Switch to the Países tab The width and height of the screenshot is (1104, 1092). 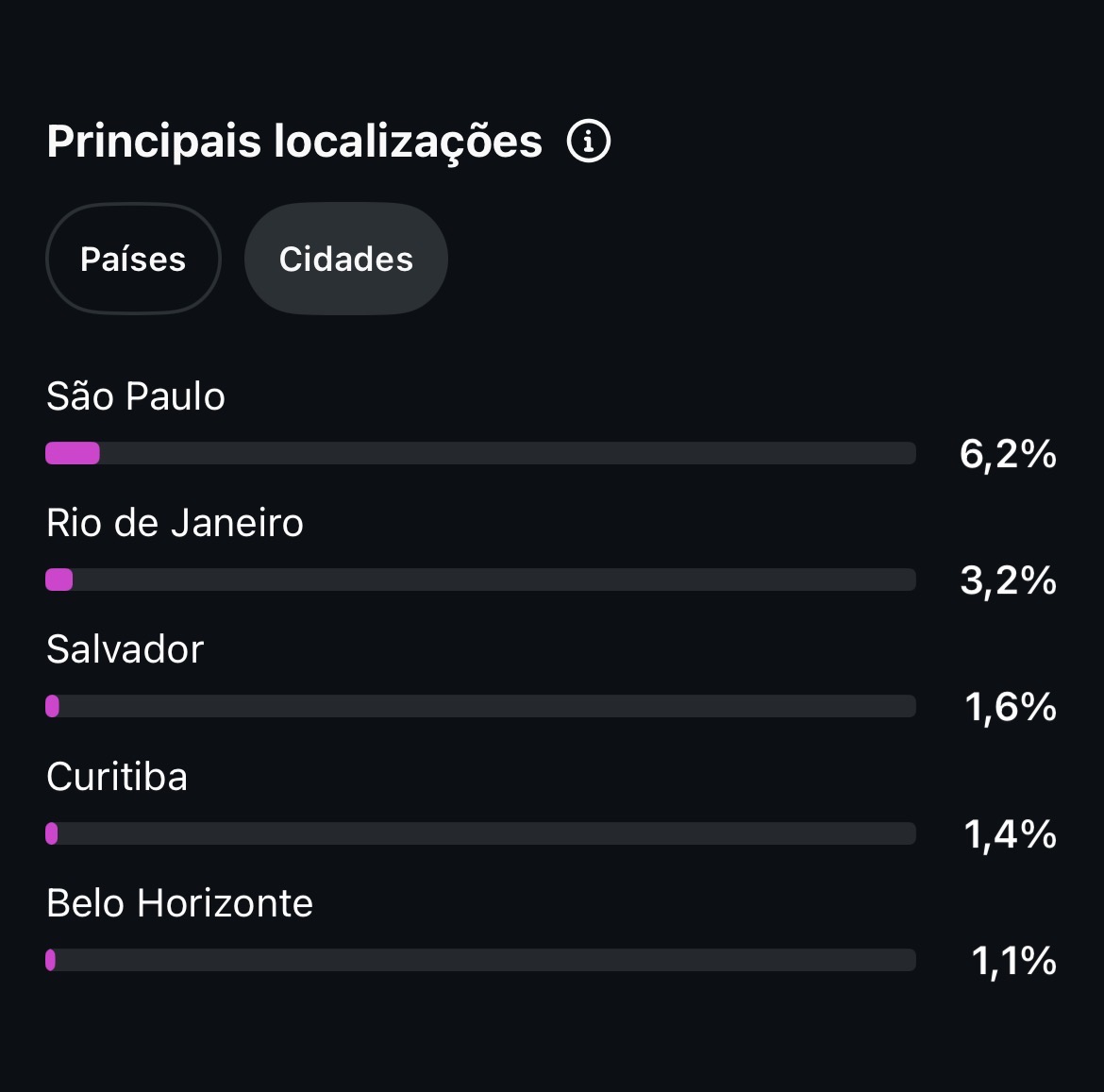(x=133, y=259)
